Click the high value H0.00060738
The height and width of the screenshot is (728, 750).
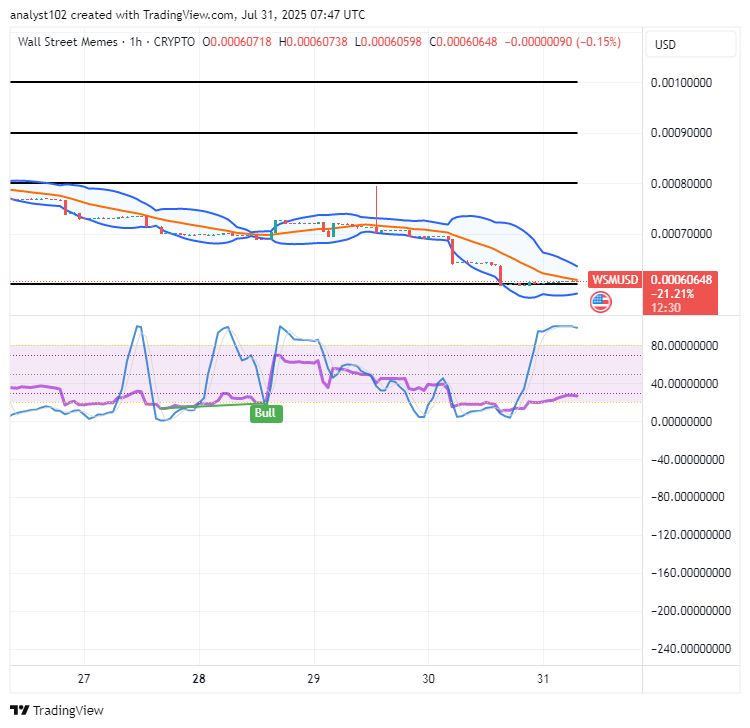(x=313, y=42)
